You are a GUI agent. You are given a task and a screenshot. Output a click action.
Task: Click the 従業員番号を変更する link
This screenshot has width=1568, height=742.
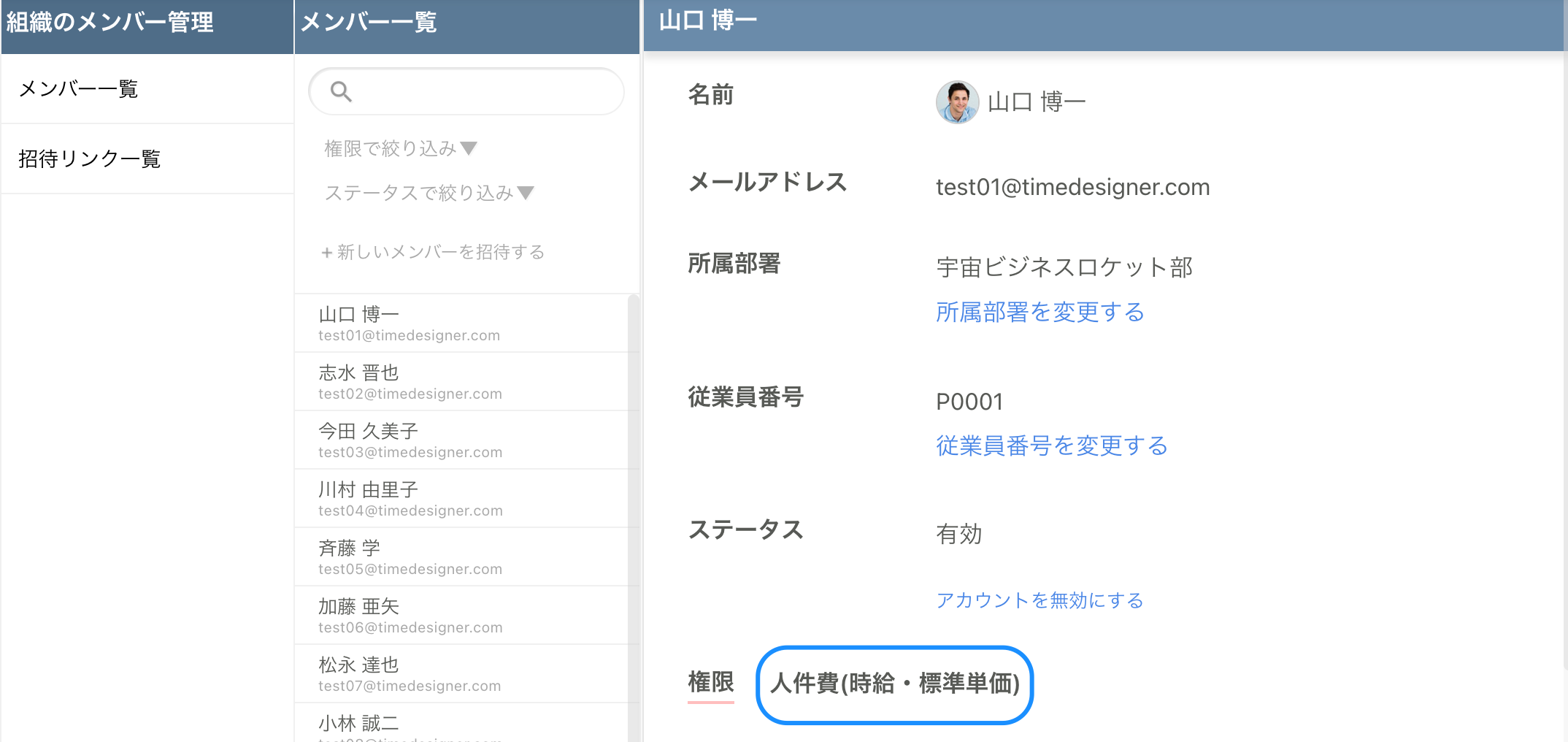click(x=1051, y=445)
